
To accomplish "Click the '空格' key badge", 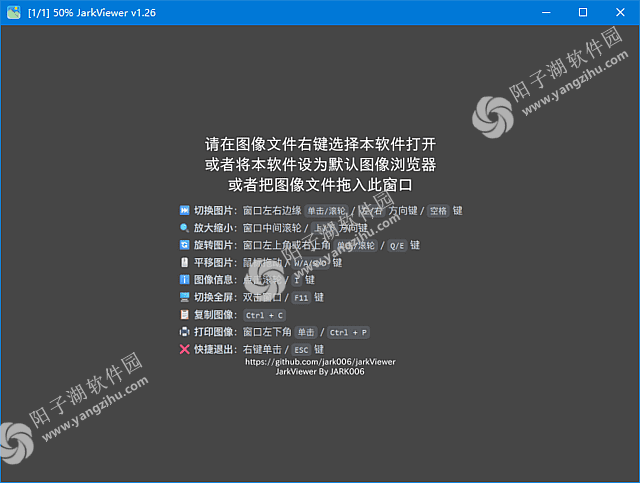I will pos(438,211).
